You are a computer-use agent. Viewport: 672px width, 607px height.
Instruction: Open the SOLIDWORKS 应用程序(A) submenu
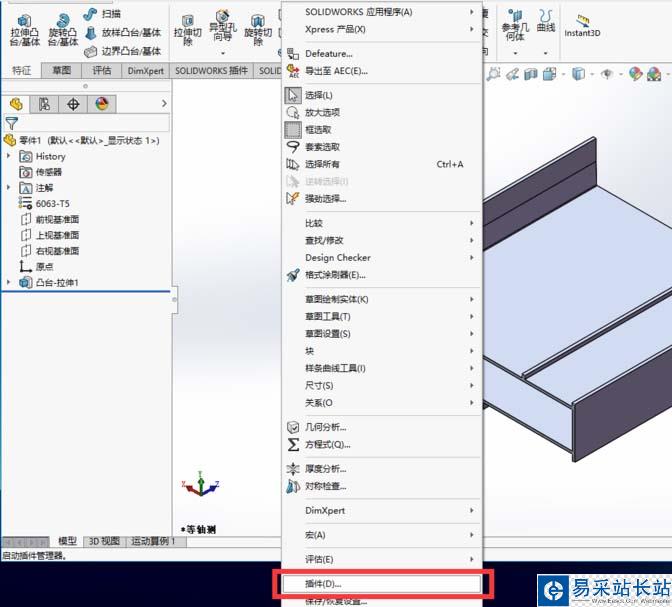(382, 12)
